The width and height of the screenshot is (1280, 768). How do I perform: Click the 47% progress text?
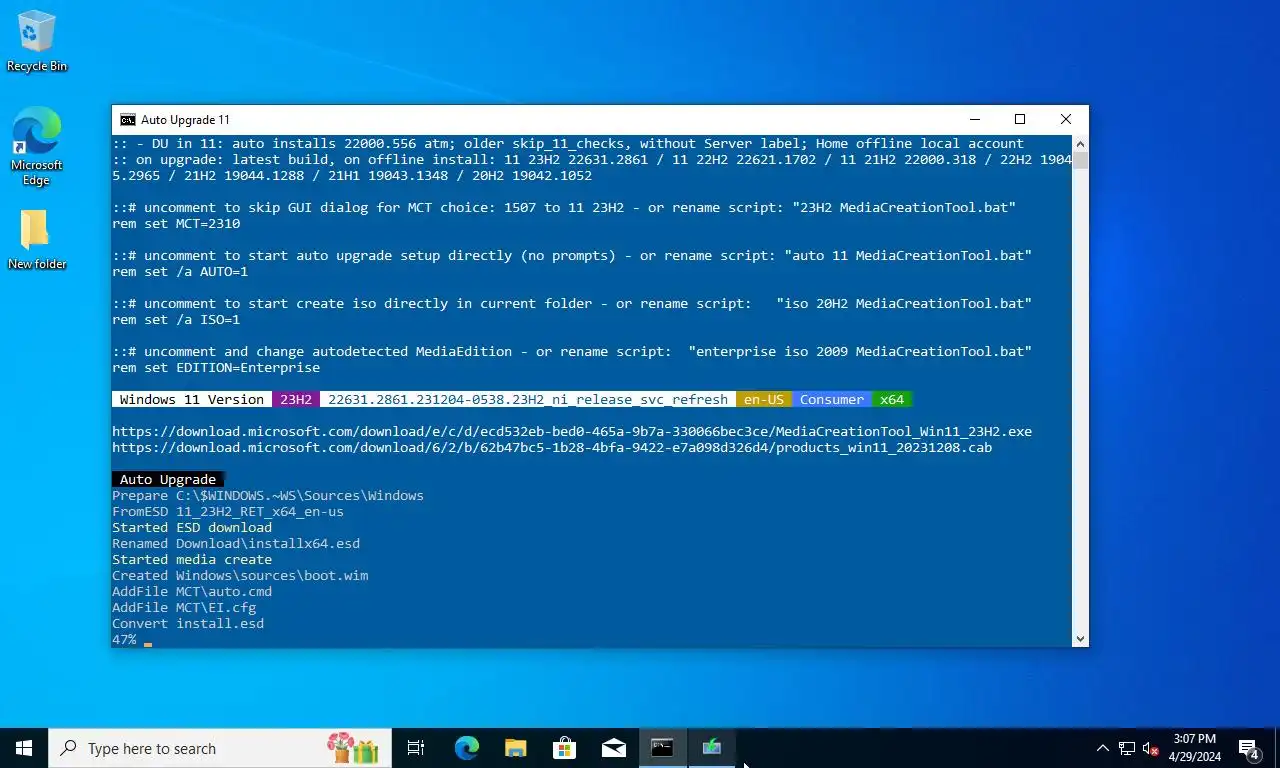tap(124, 639)
